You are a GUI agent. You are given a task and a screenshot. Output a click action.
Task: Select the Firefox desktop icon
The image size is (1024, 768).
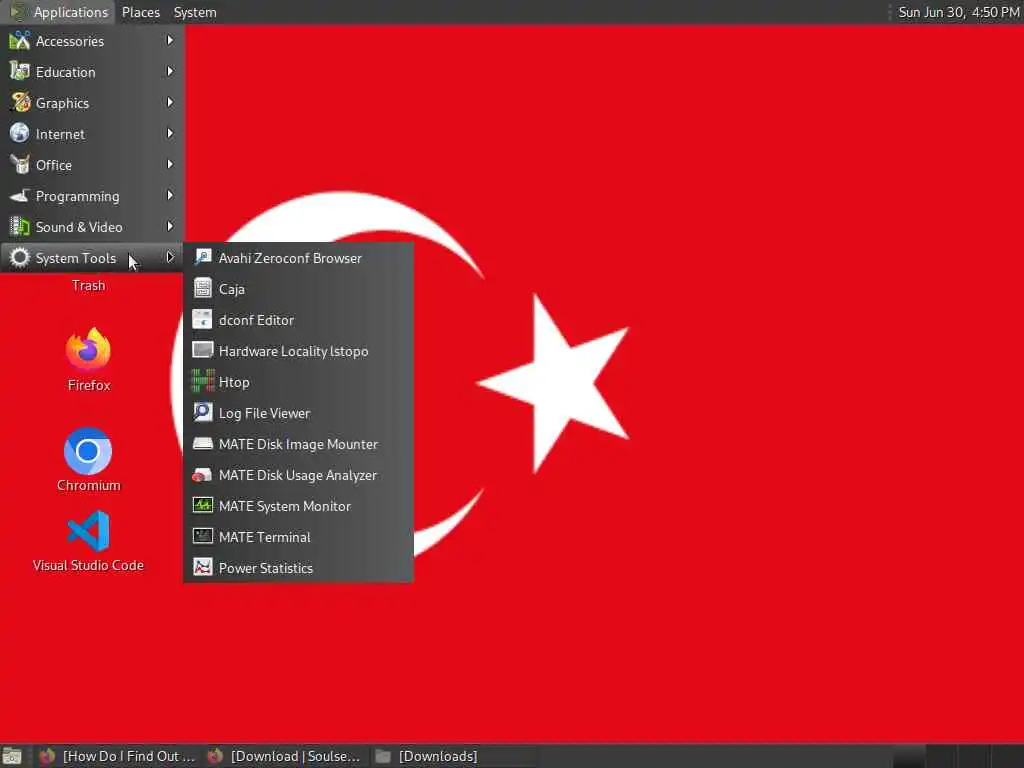(88, 349)
